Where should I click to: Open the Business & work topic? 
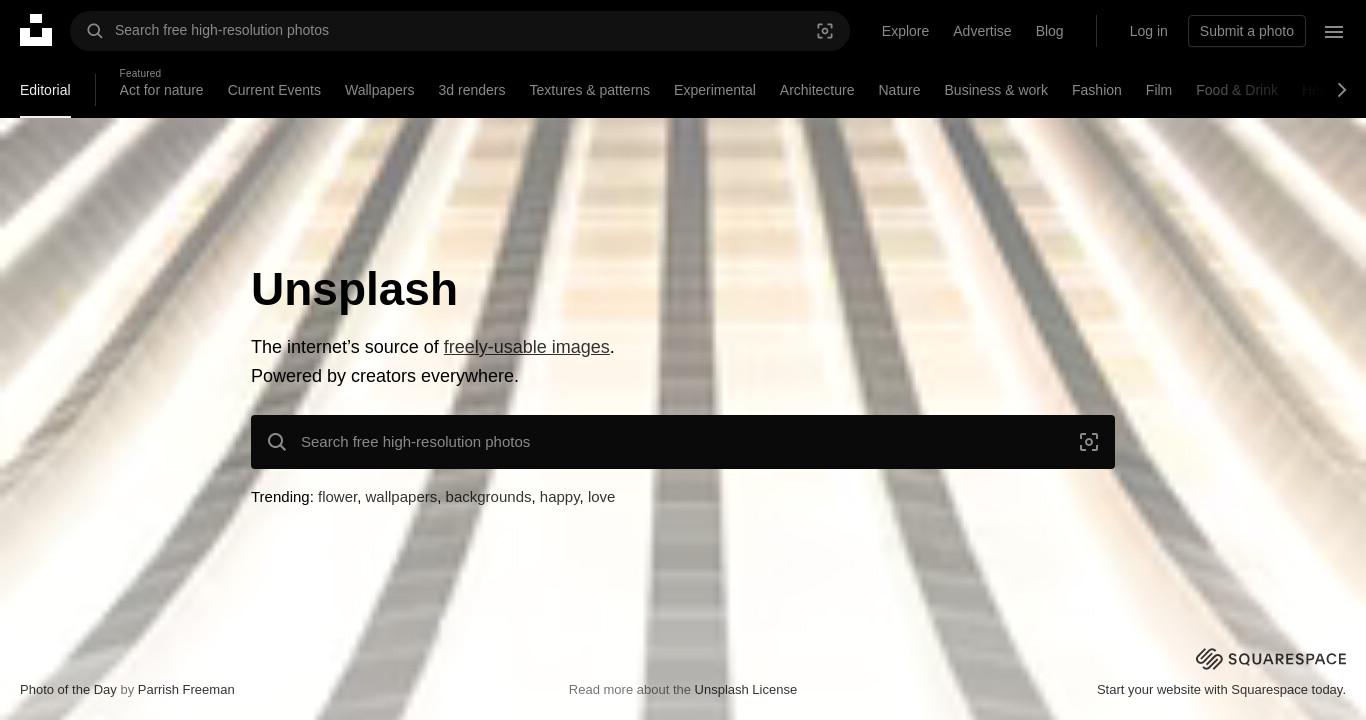(x=996, y=90)
